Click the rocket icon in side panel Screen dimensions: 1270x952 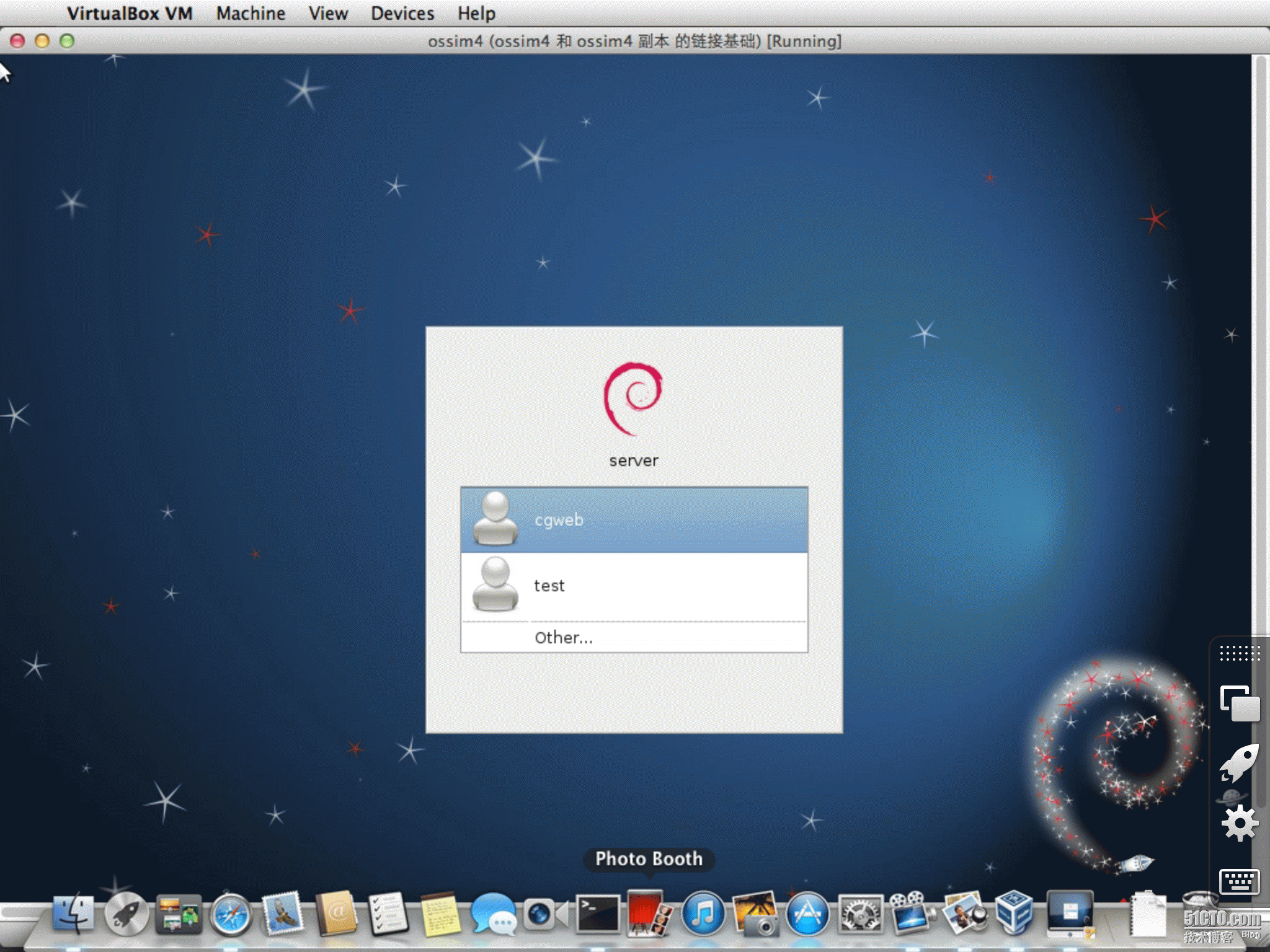[1239, 764]
